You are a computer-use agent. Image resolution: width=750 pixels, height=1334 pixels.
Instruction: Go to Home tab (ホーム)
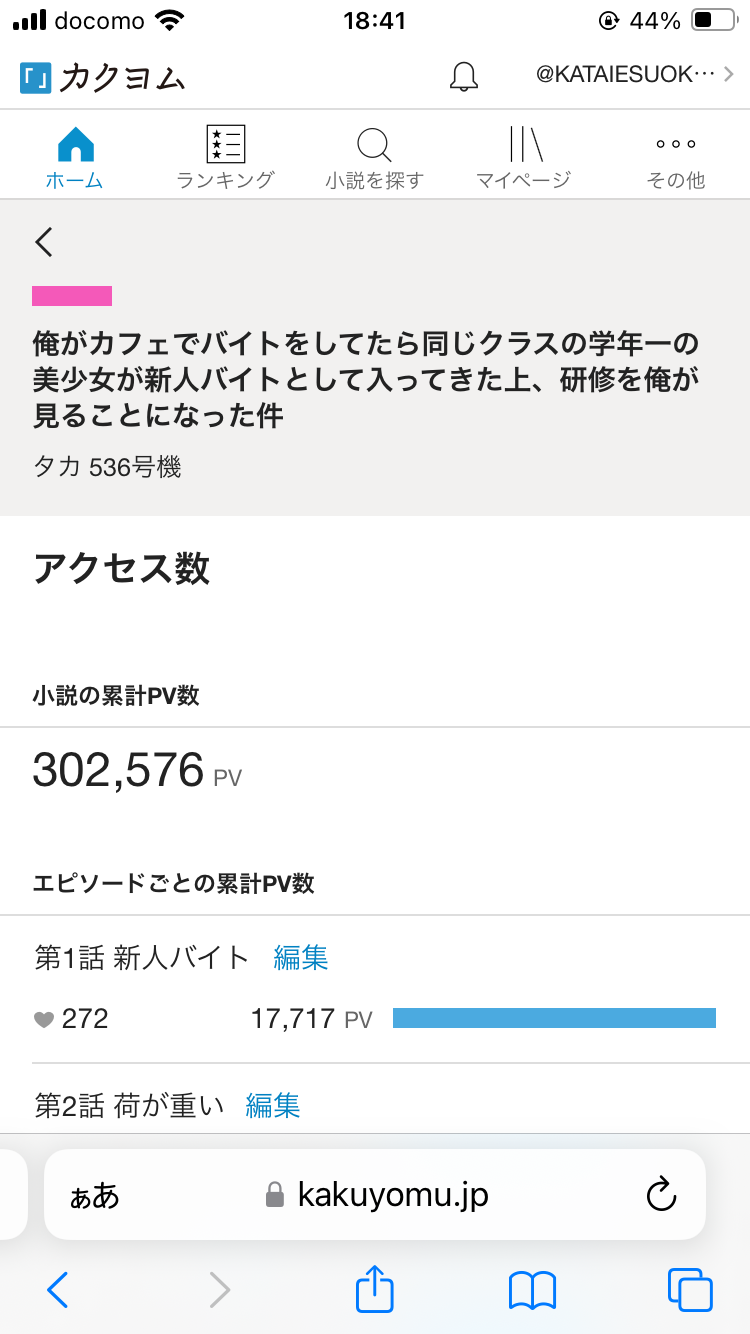75,157
